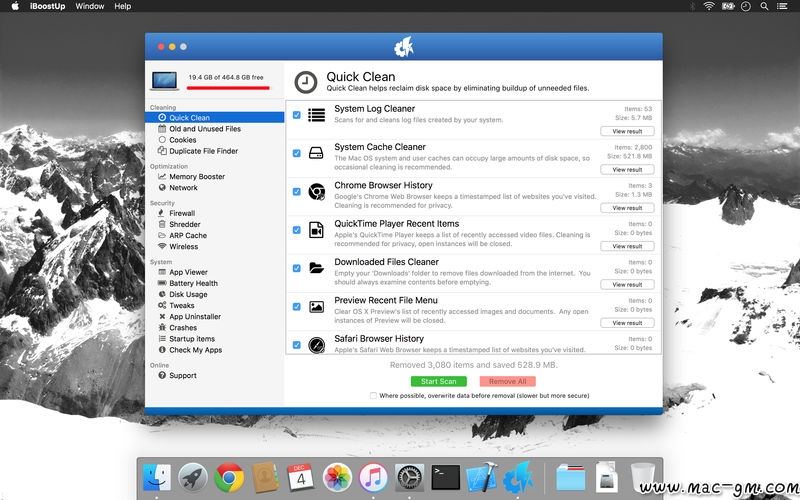Open Startup Items
The width and height of the screenshot is (800, 500).
coord(186,339)
